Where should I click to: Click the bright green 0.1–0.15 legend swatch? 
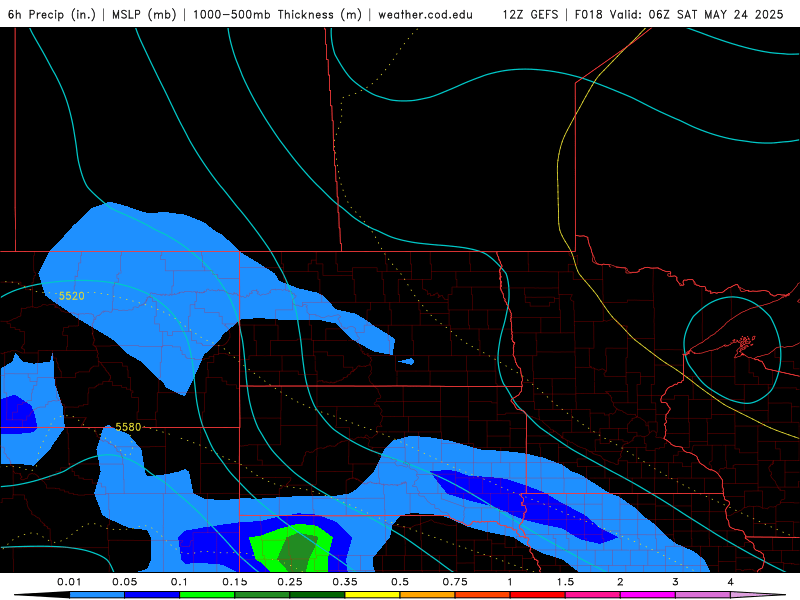(x=207, y=595)
